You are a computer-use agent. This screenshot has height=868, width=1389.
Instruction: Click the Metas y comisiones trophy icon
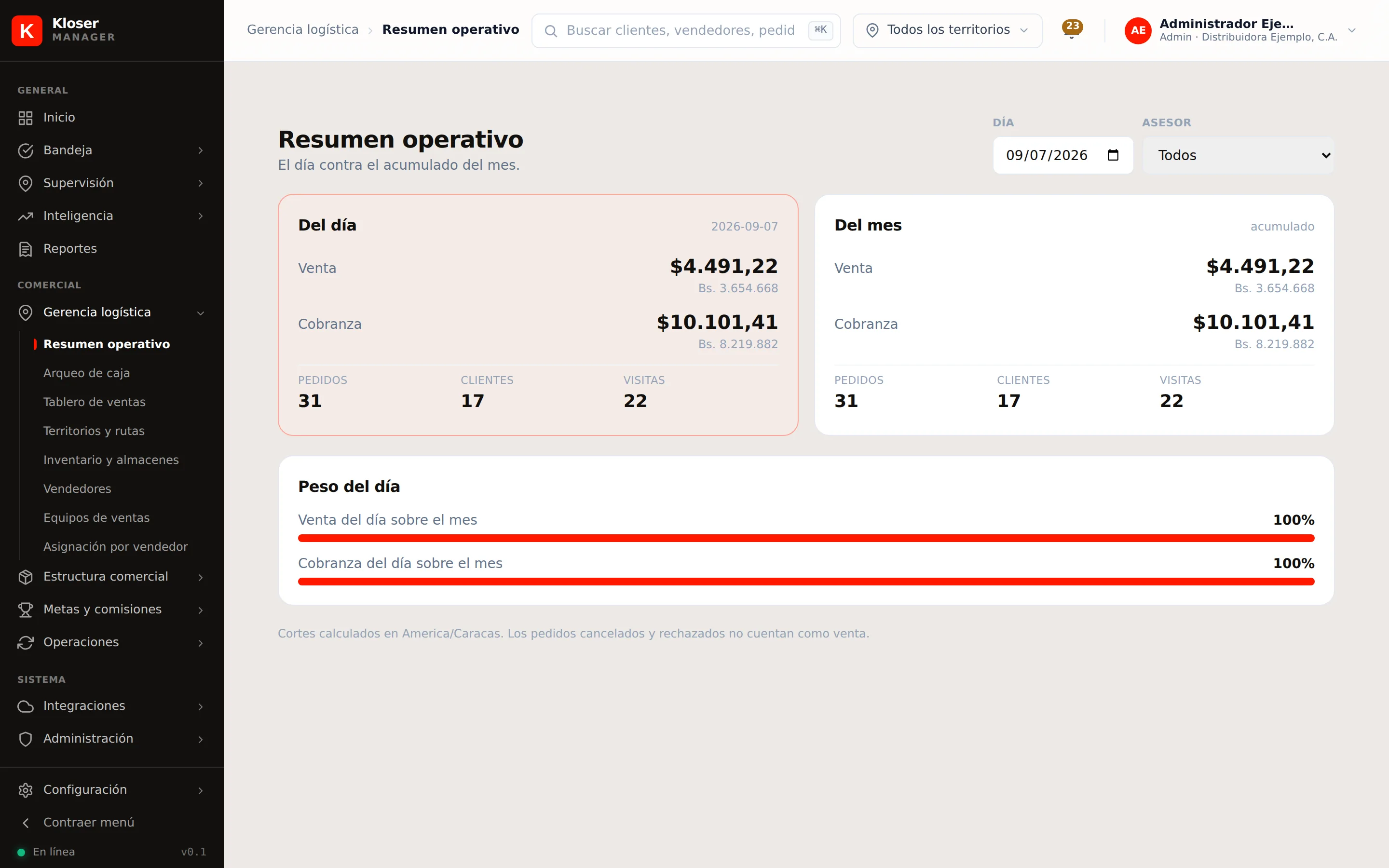25,609
